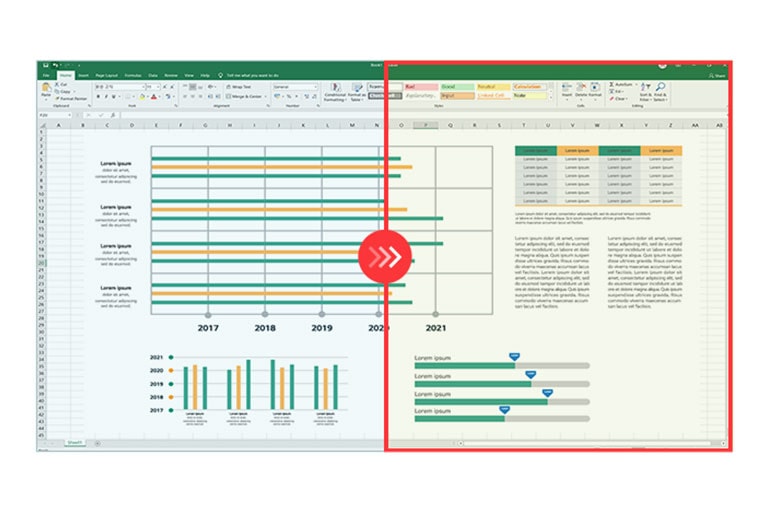Toggle bold formatting in Font group
The image size is (768, 512).
(x=98, y=97)
